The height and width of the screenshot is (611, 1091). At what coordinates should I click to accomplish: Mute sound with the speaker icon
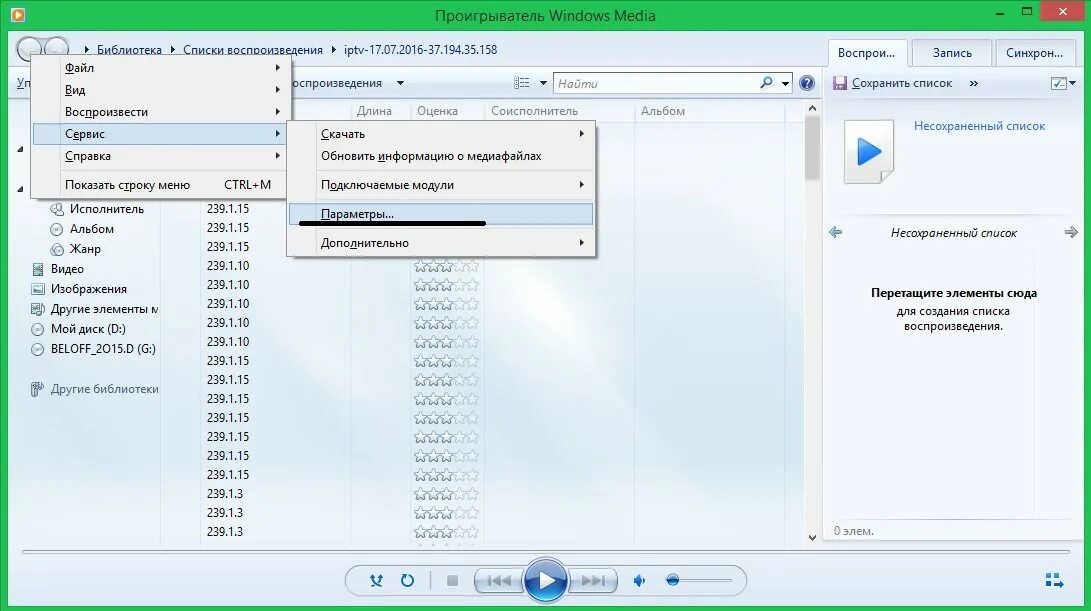point(639,580)
